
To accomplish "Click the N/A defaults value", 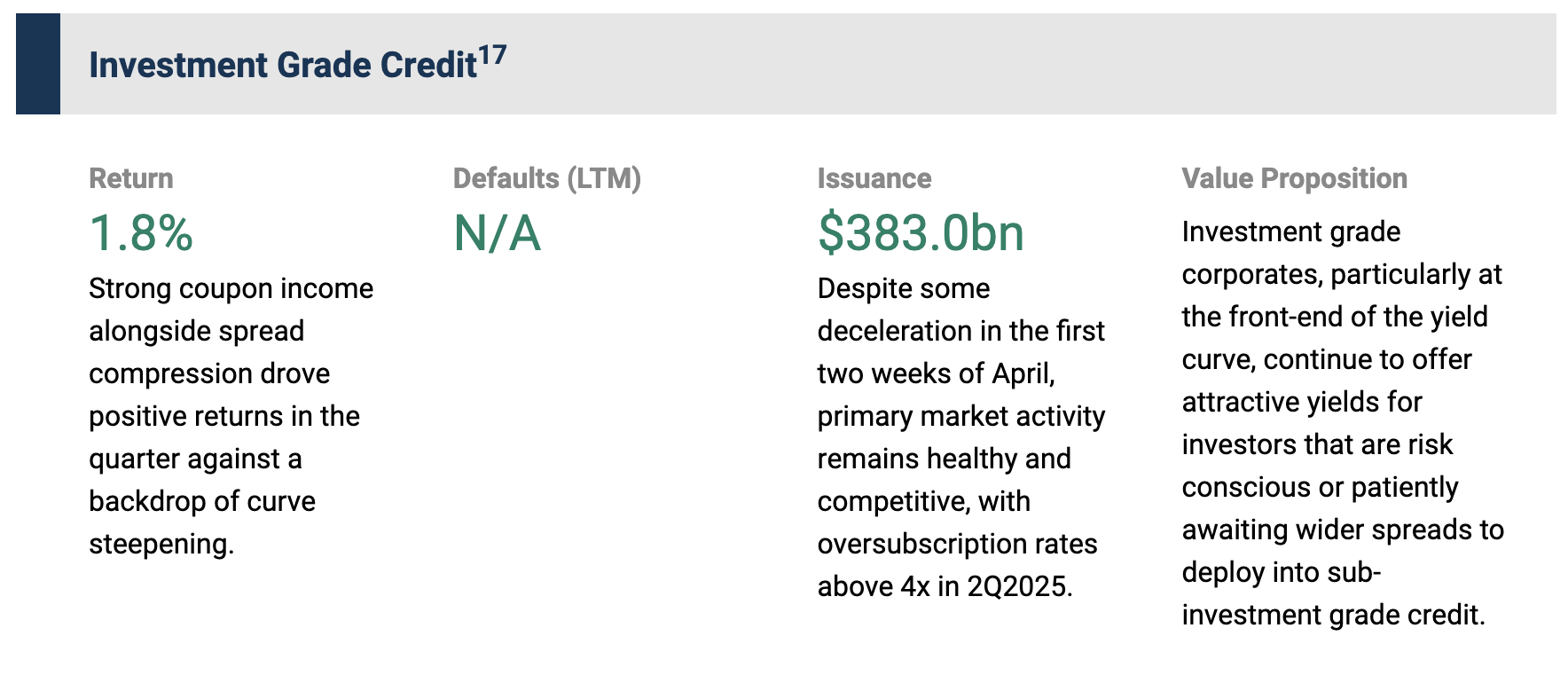I will pyautogui.click(x=497, y=233).
